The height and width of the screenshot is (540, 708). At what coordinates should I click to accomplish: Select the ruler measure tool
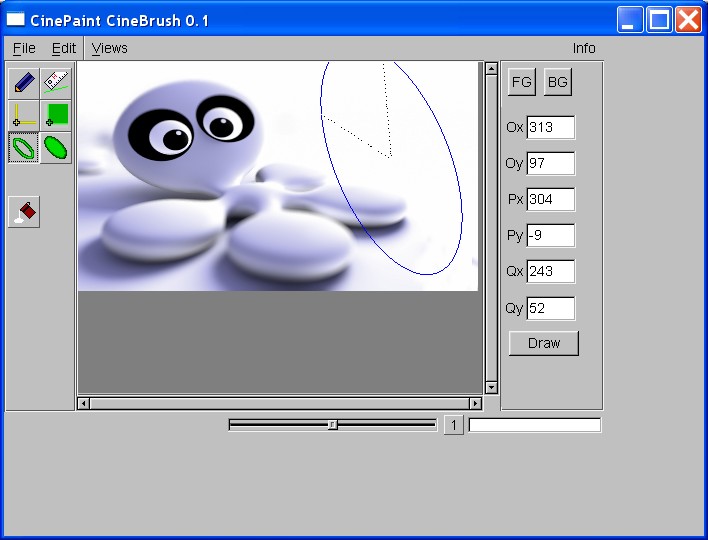(56, 83)
